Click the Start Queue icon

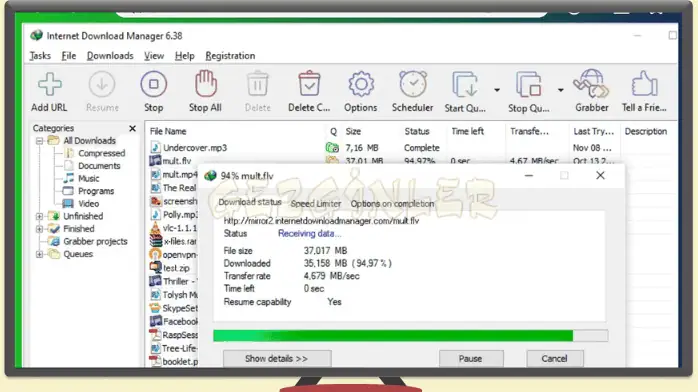465,85
